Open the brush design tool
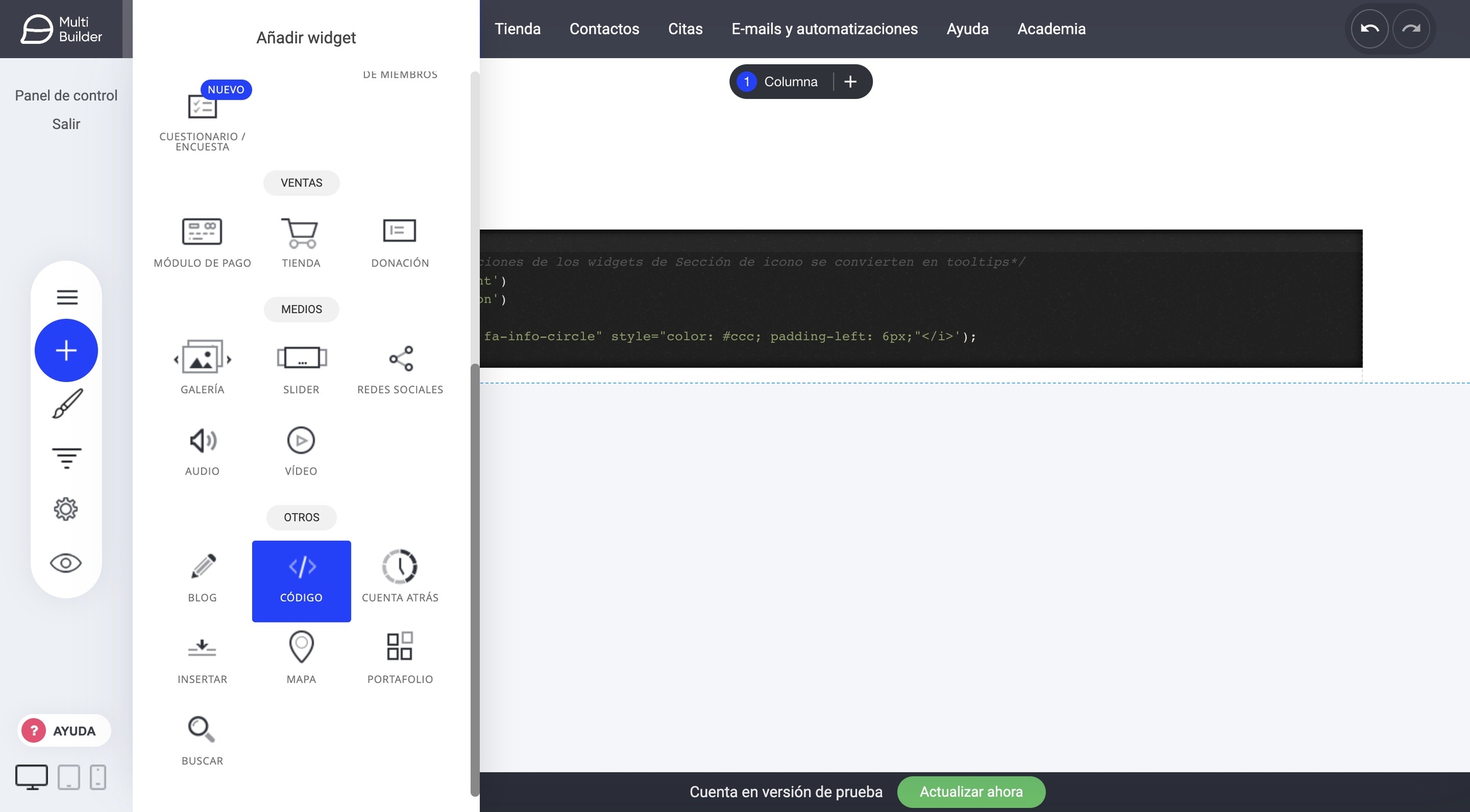The image size is (1470, 812). (66, 404)
